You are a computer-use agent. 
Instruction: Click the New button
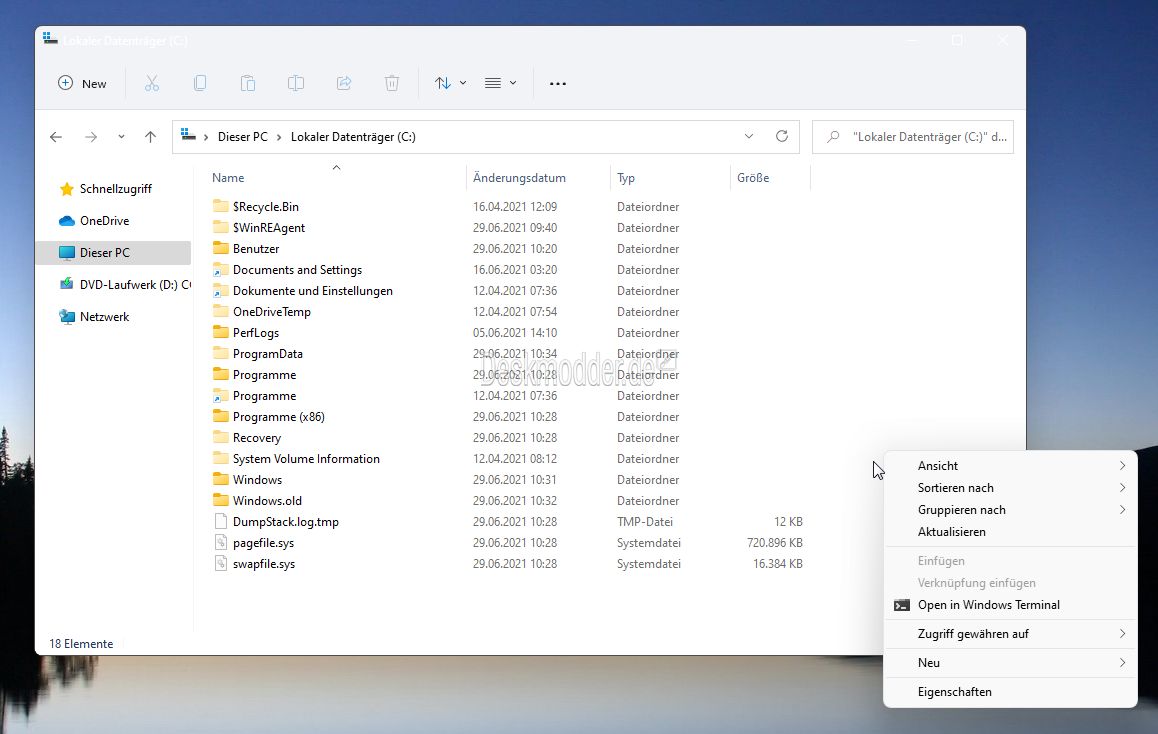[82, 84]
